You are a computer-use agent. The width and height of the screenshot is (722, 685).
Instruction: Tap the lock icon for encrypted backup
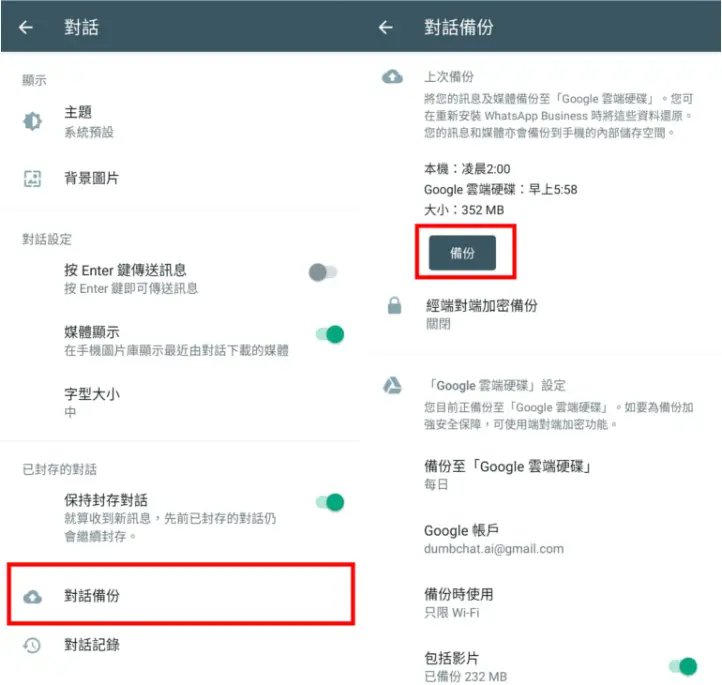[395, 306]
